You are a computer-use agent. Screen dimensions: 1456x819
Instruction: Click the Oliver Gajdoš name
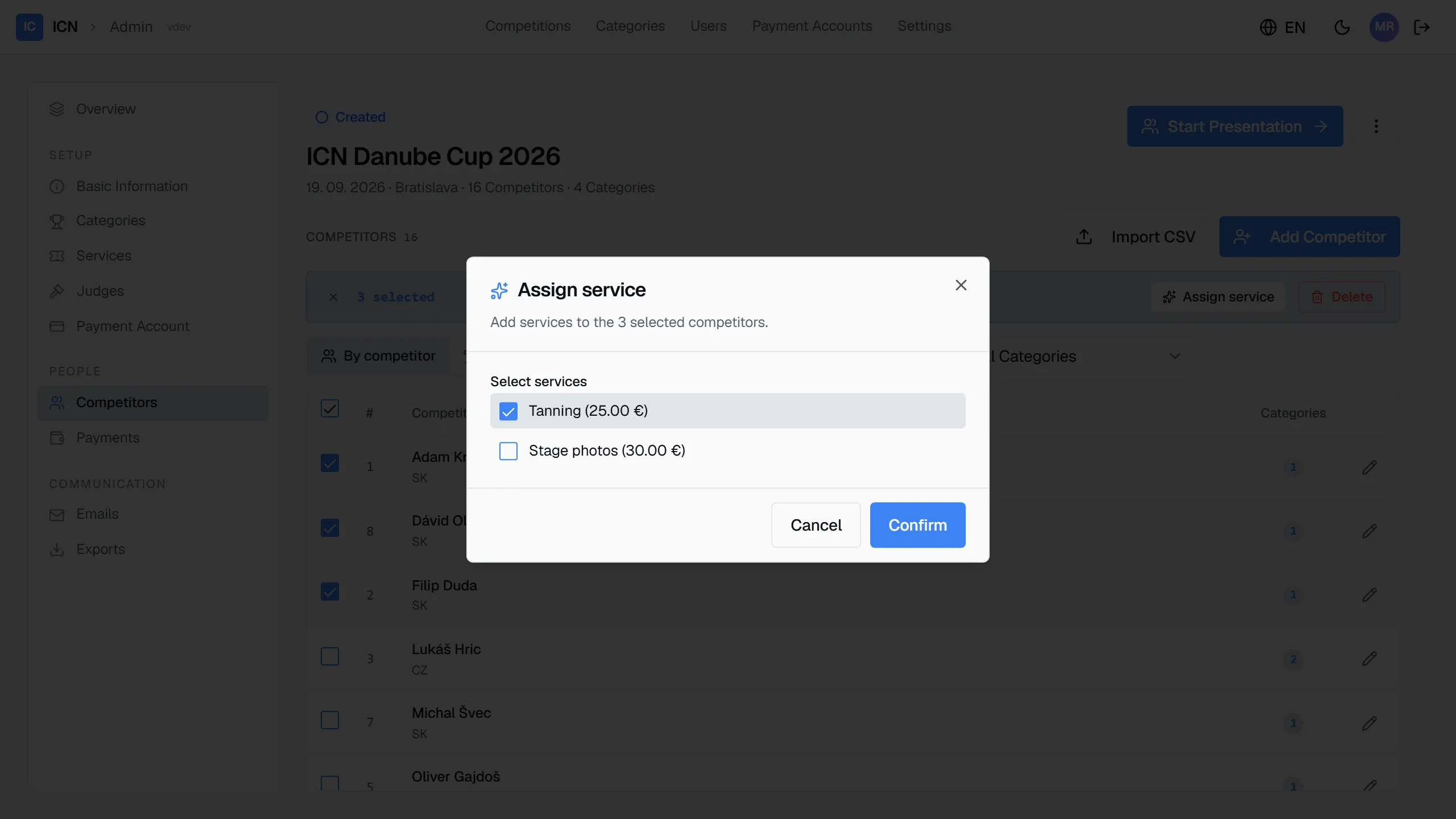(x=456, y=776)
